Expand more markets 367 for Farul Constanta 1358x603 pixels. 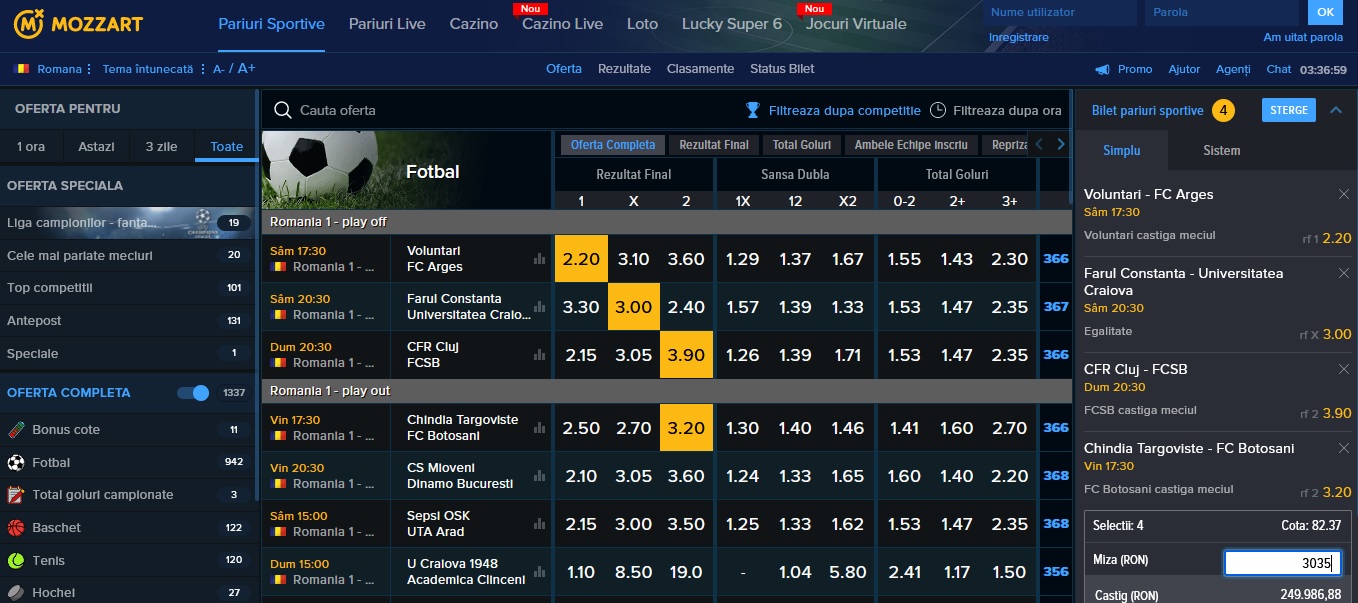coord(1056,307)
